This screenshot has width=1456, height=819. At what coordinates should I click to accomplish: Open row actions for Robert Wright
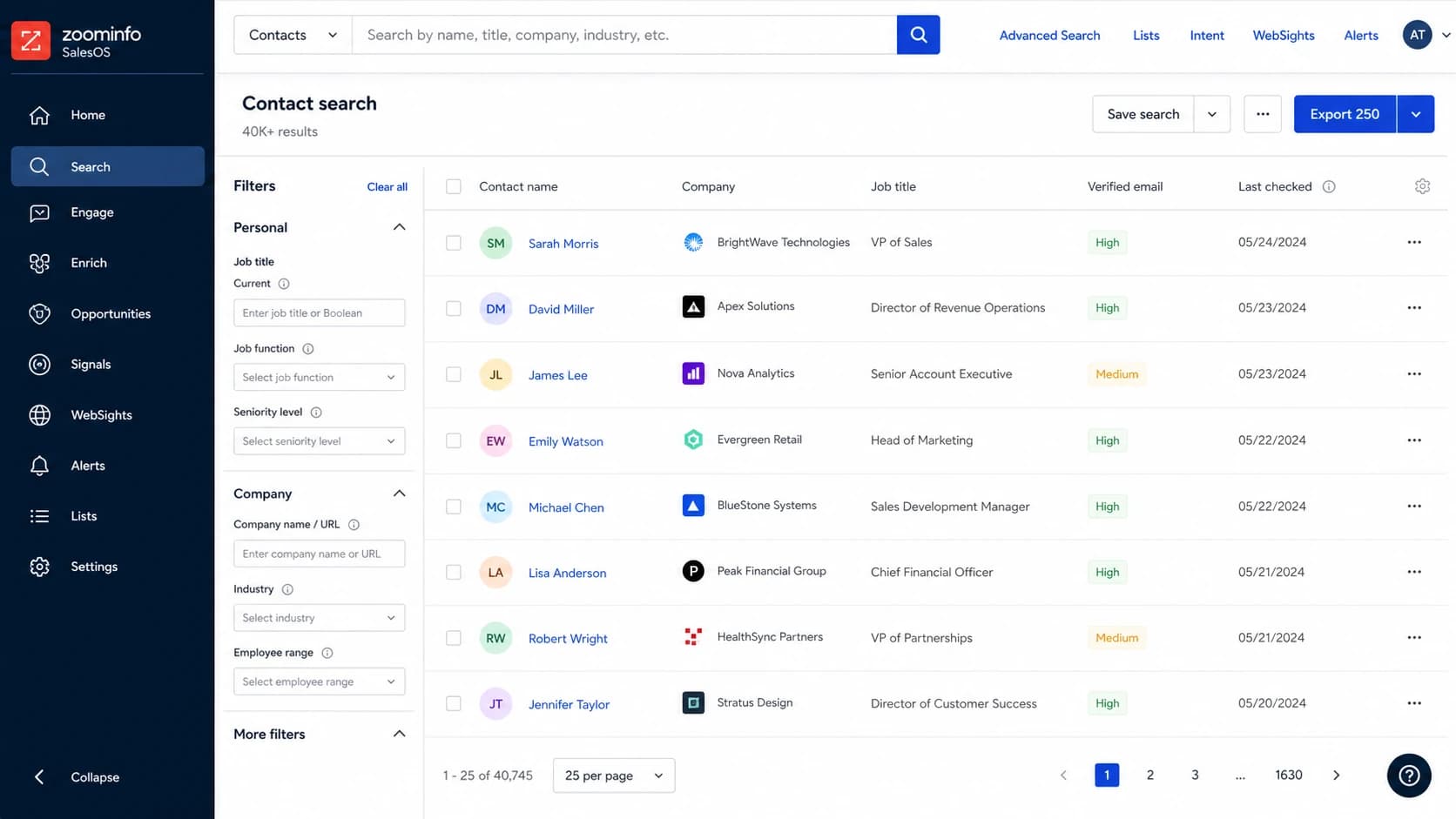(1414, 638)
